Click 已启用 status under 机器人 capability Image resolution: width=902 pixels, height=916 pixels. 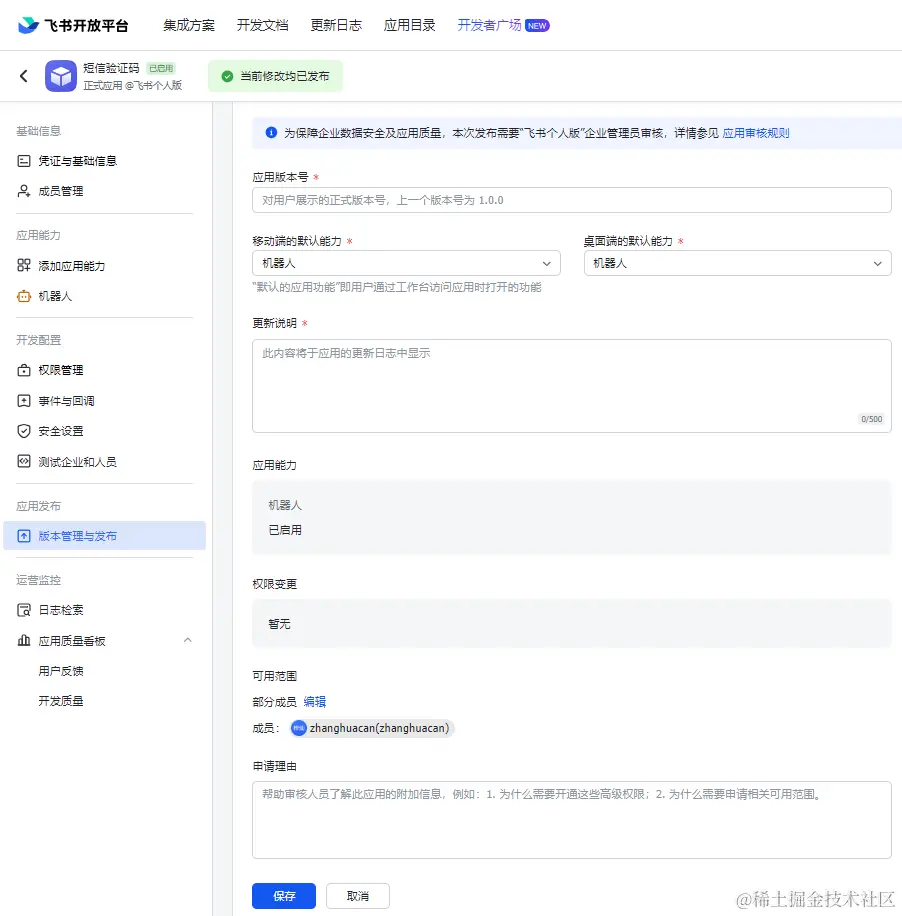point(285,530)
